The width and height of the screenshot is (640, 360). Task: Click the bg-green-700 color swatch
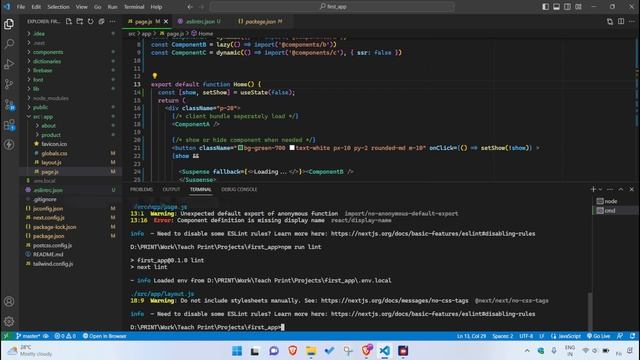(241, 148)
